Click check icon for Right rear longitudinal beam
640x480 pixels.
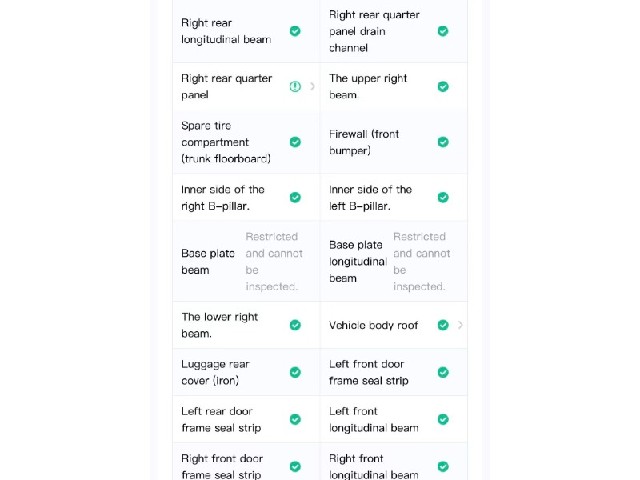coord(295,31)
